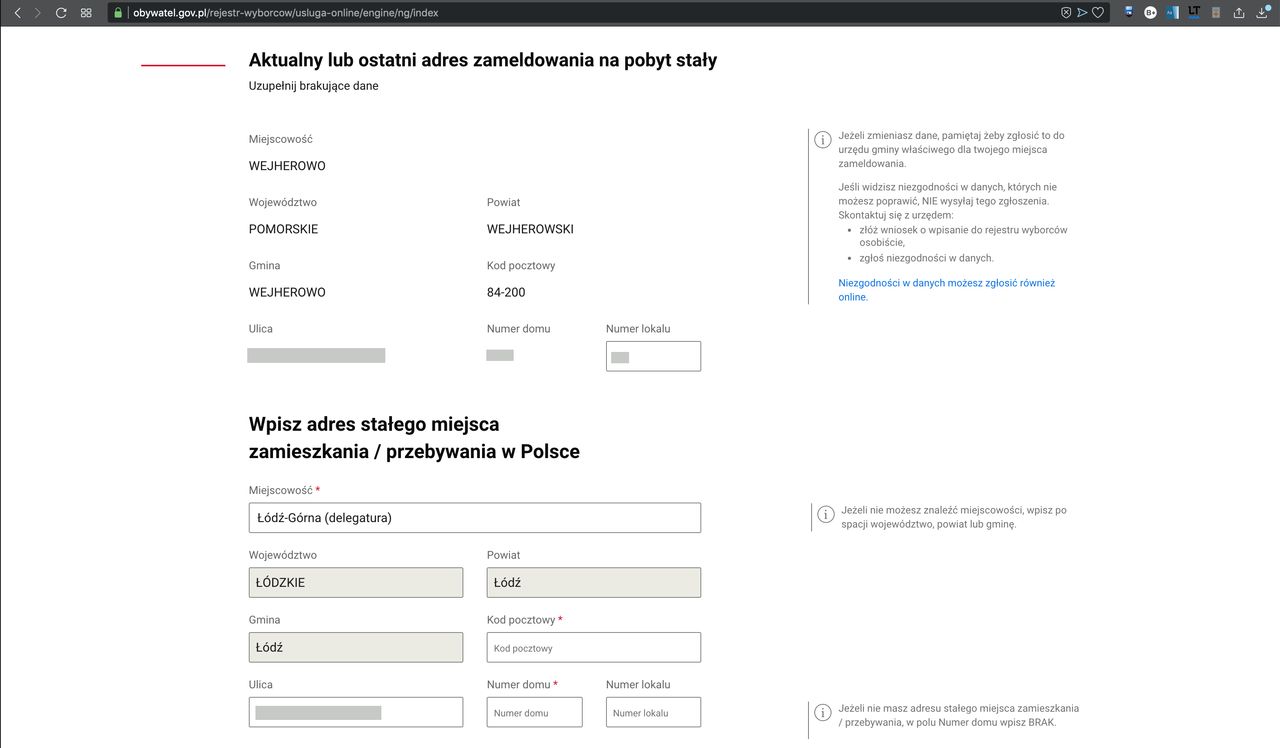Click the green padlock security icon
Screen dimensions: 1280x748
tap(118, 13)
